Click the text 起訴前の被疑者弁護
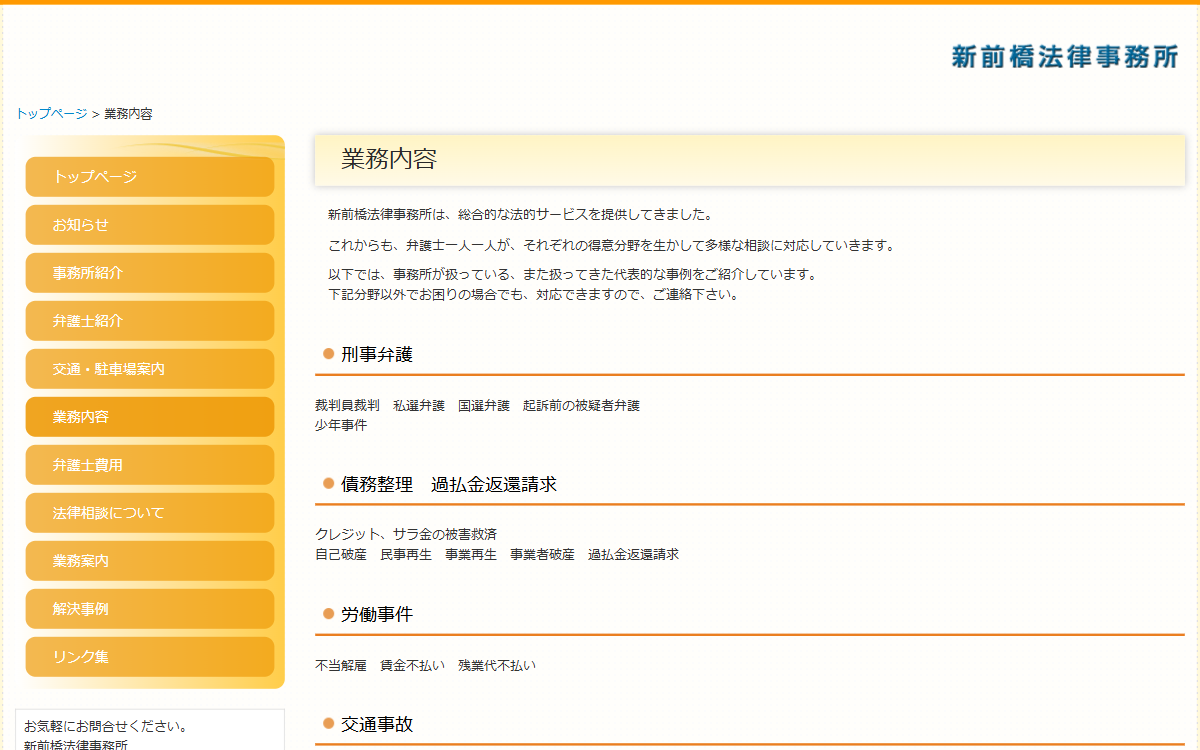 coord(581,406)
